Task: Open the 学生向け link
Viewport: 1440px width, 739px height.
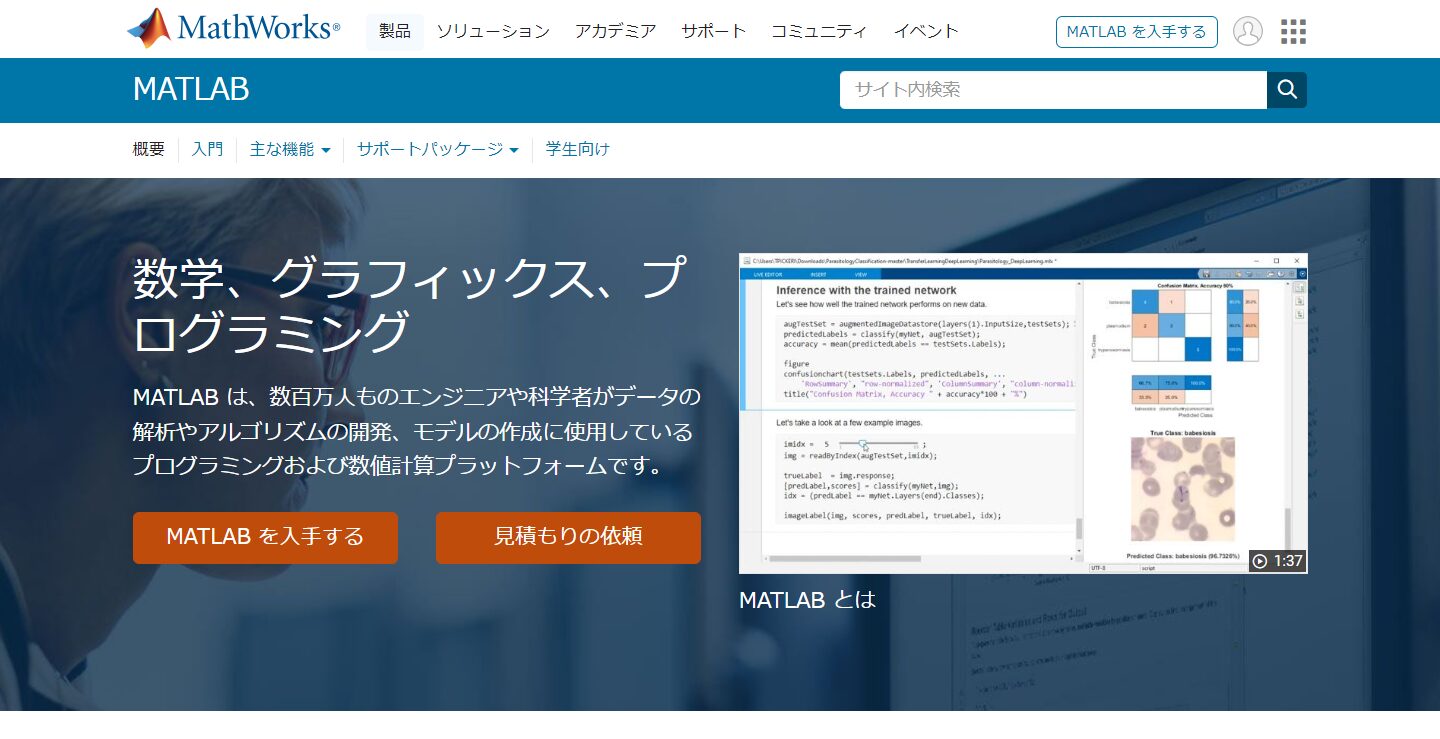Action: point(577,150)
